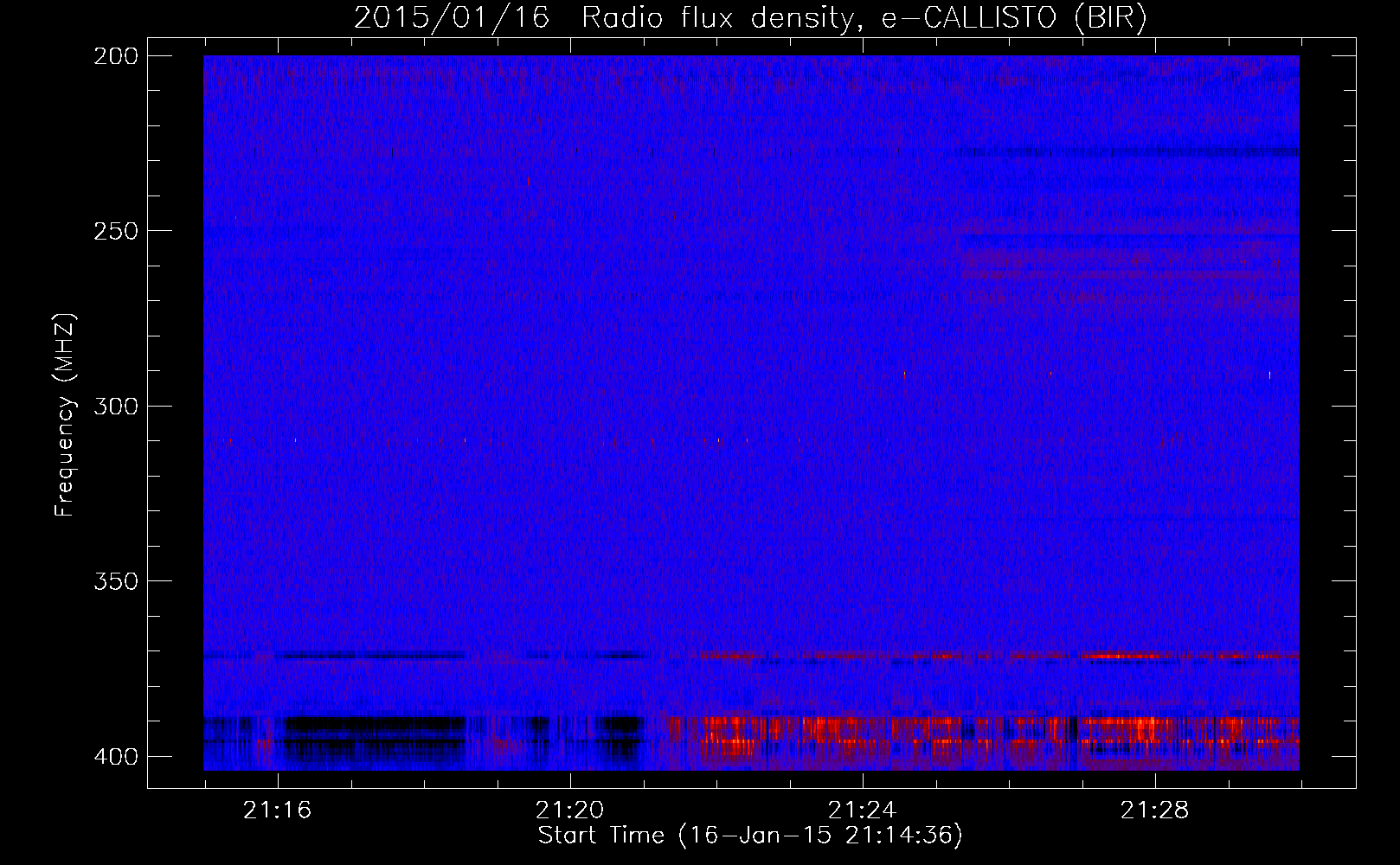The width and height of the screenshot is (1400, 865).
Task: Select the 400 frequency tick label
Action: pyautogui.click(x=115, y=757)
